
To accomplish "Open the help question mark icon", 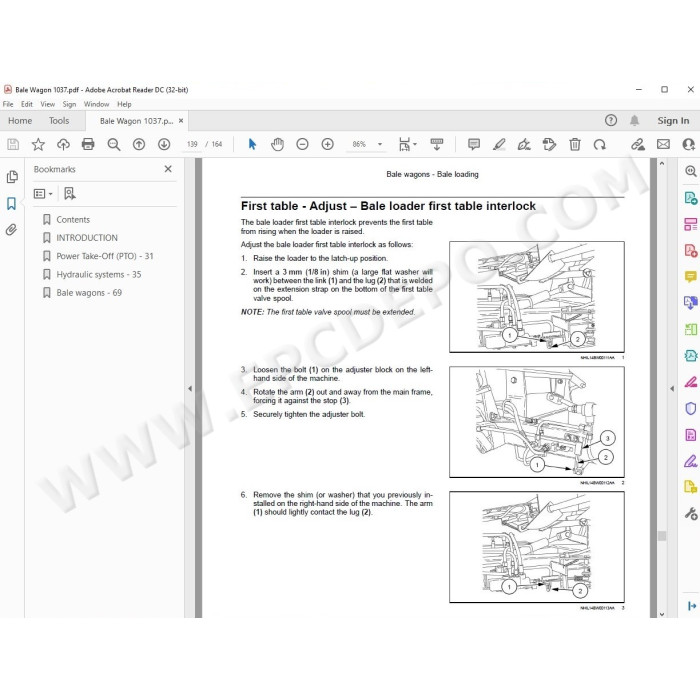I will coord(611,120).
